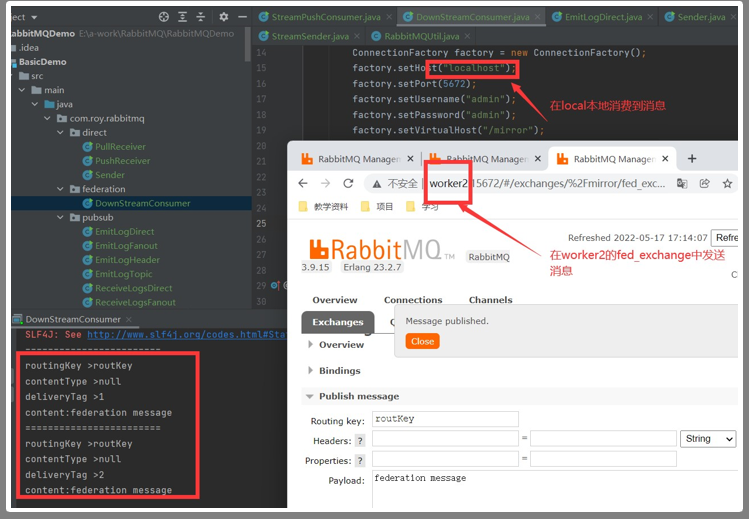This screenshot has width=749, height=519.
Task: Close the StreamSender.java editor tab
Action: tap(357, 36)
